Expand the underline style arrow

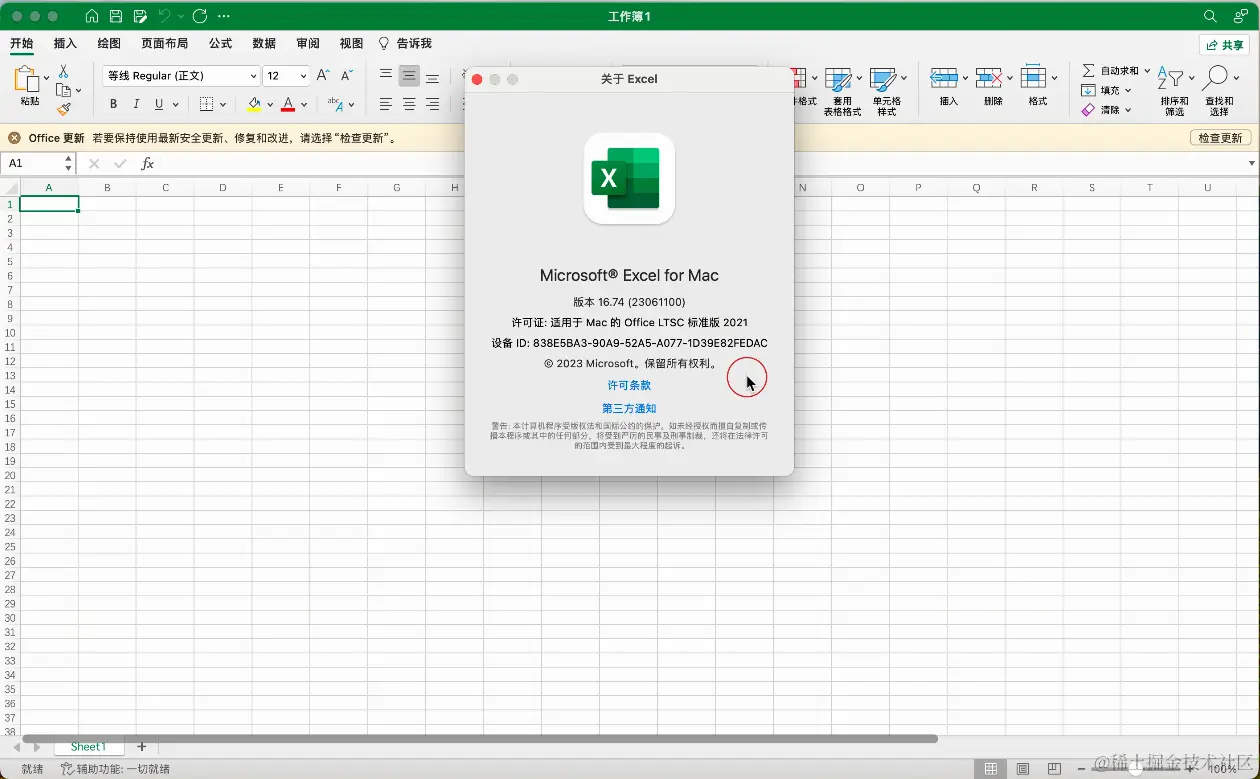(x=176, y=104)
